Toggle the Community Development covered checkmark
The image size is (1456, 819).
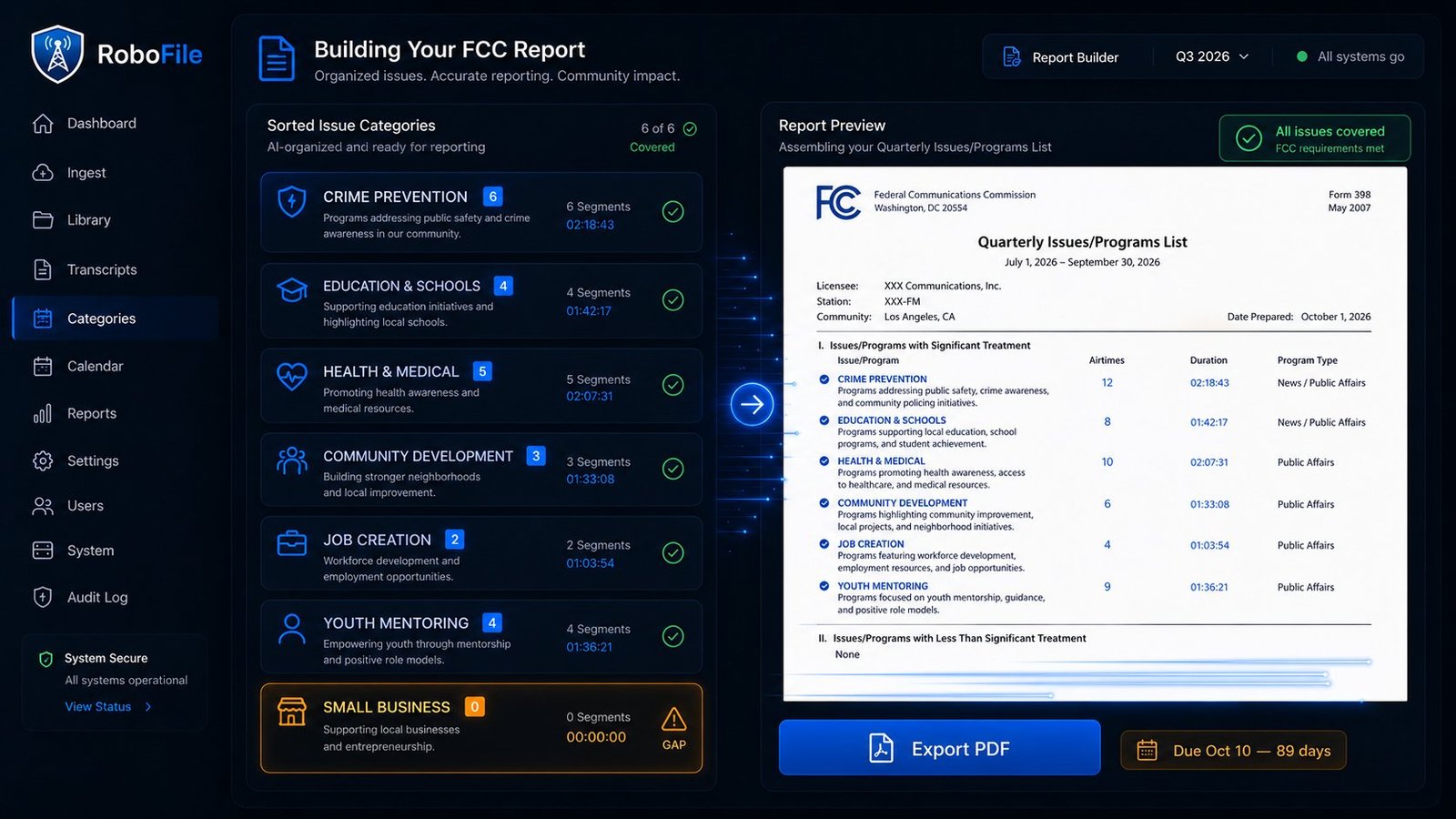pyautogui.click(x=673, y=469)
